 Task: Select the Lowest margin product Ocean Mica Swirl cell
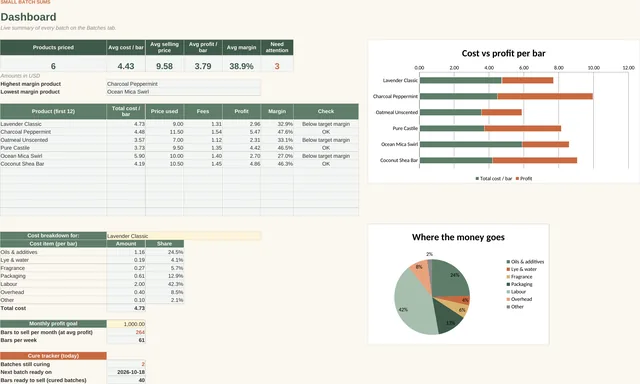[x=183, y=92]
